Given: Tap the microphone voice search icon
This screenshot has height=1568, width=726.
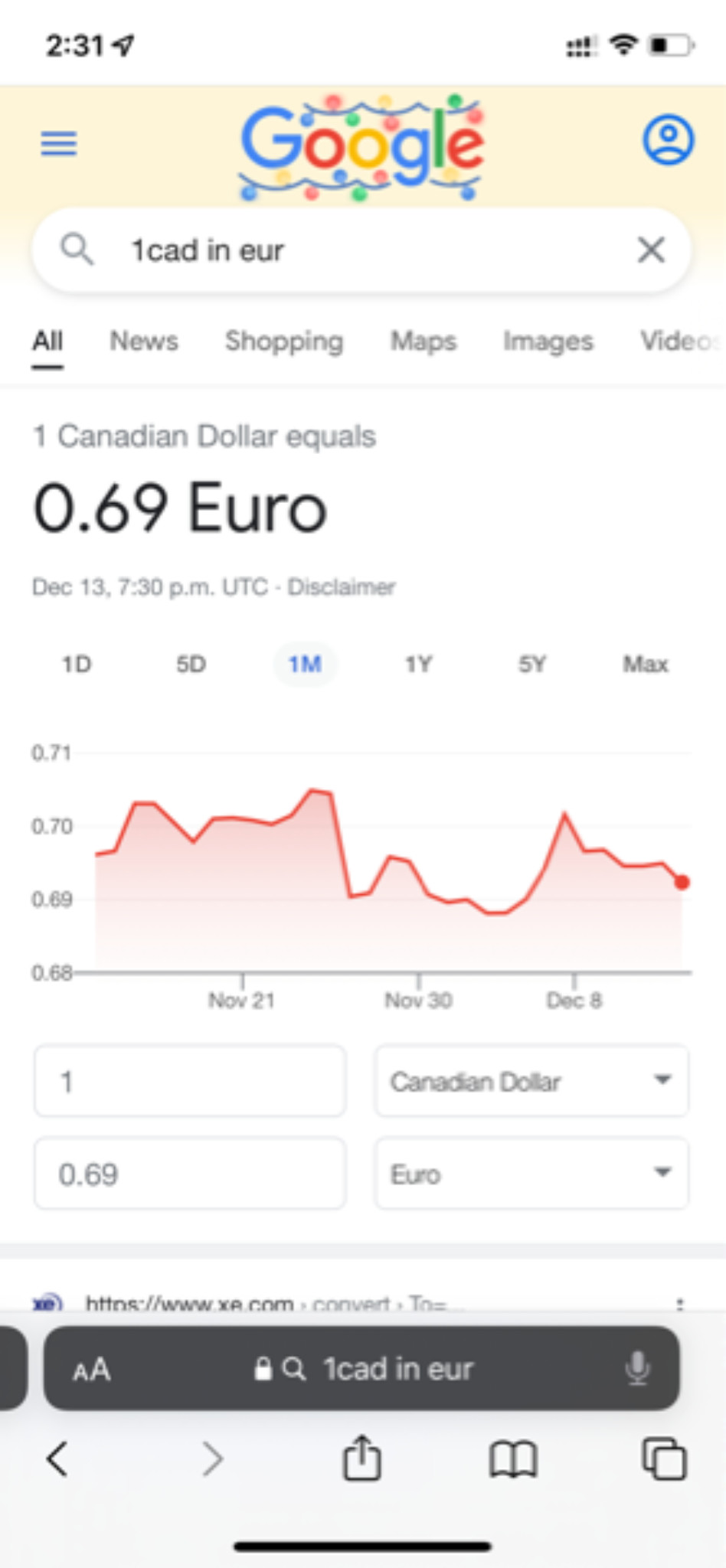Looking at the screenshot, I should [637, 1369].
